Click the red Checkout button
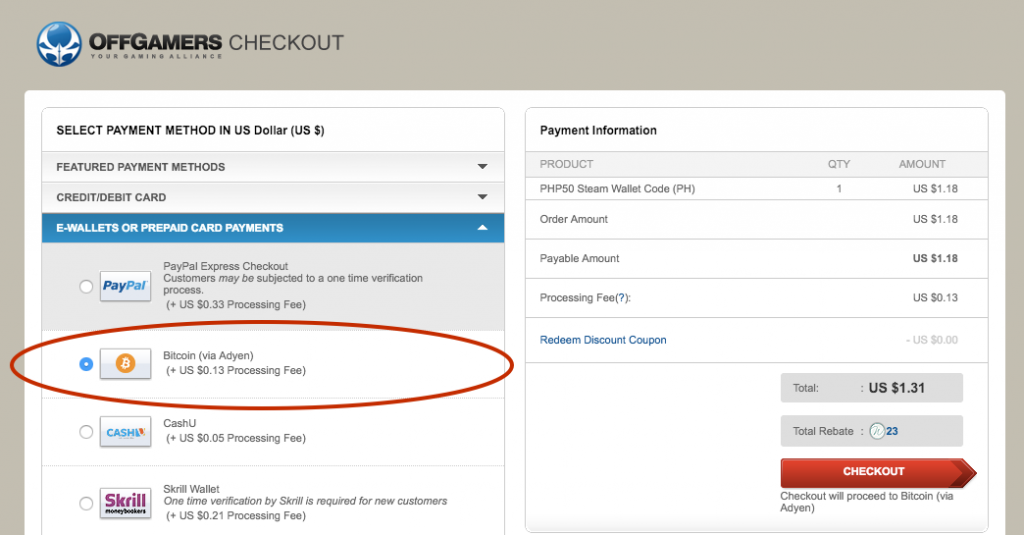Viewport: 1024px width, 535px height. (878, 472)
